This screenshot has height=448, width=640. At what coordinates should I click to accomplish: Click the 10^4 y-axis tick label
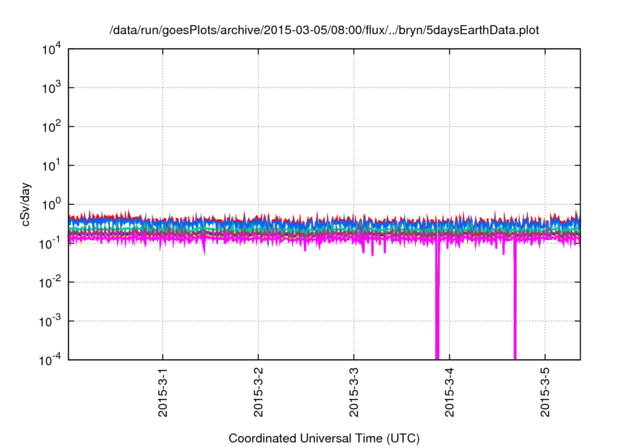(51, 49)
